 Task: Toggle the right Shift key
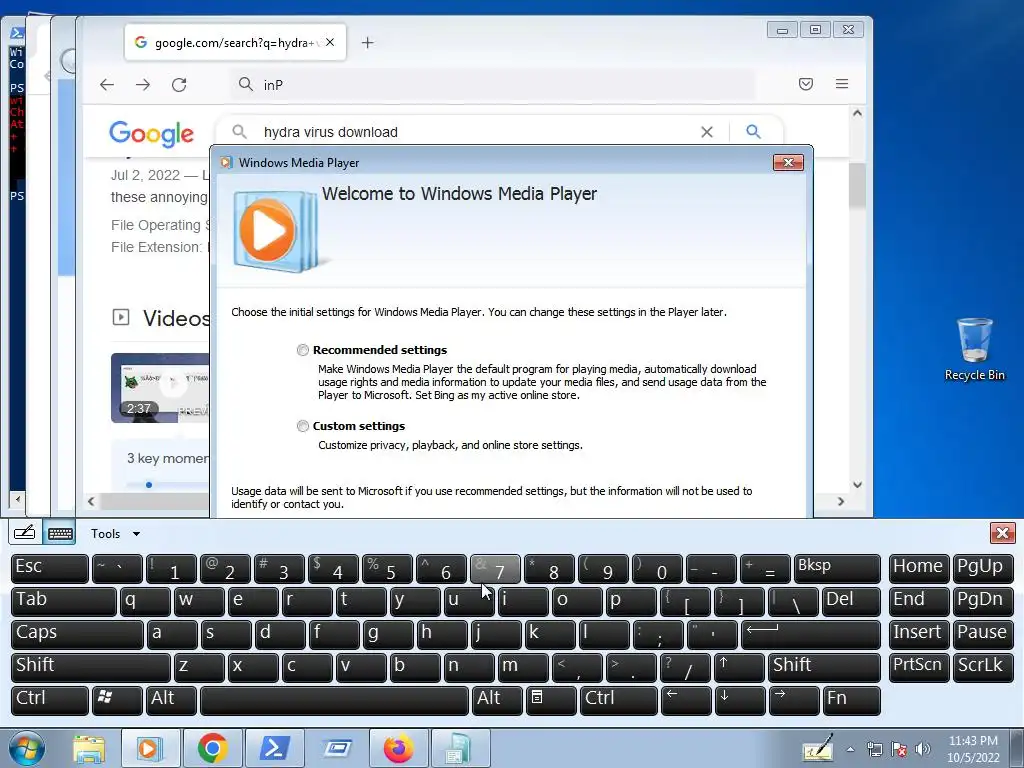[x=824, y=667]
